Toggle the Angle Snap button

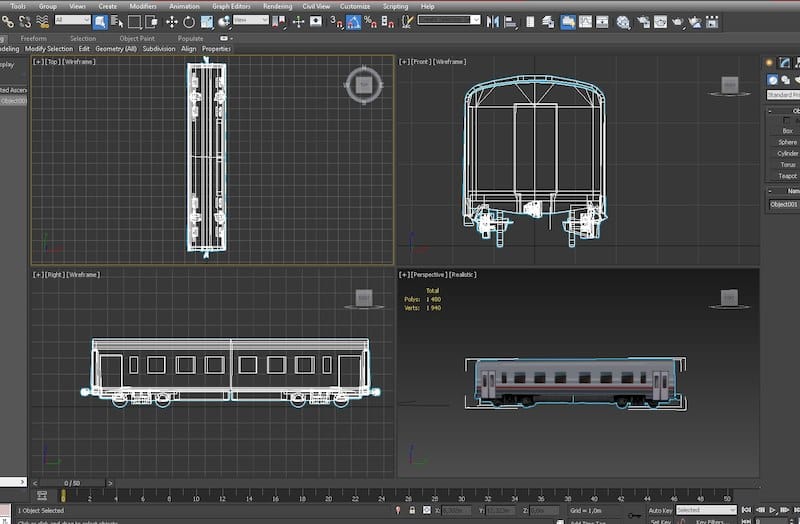(x=355, y=21)
